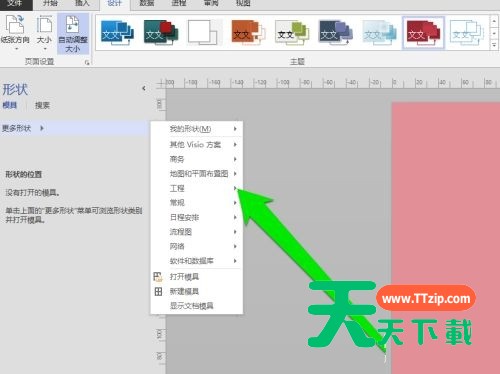Viewport: 500px width, 374px height.
Task: Choose 显示文档模具 show document stencil
Action: tap(197, 305)
